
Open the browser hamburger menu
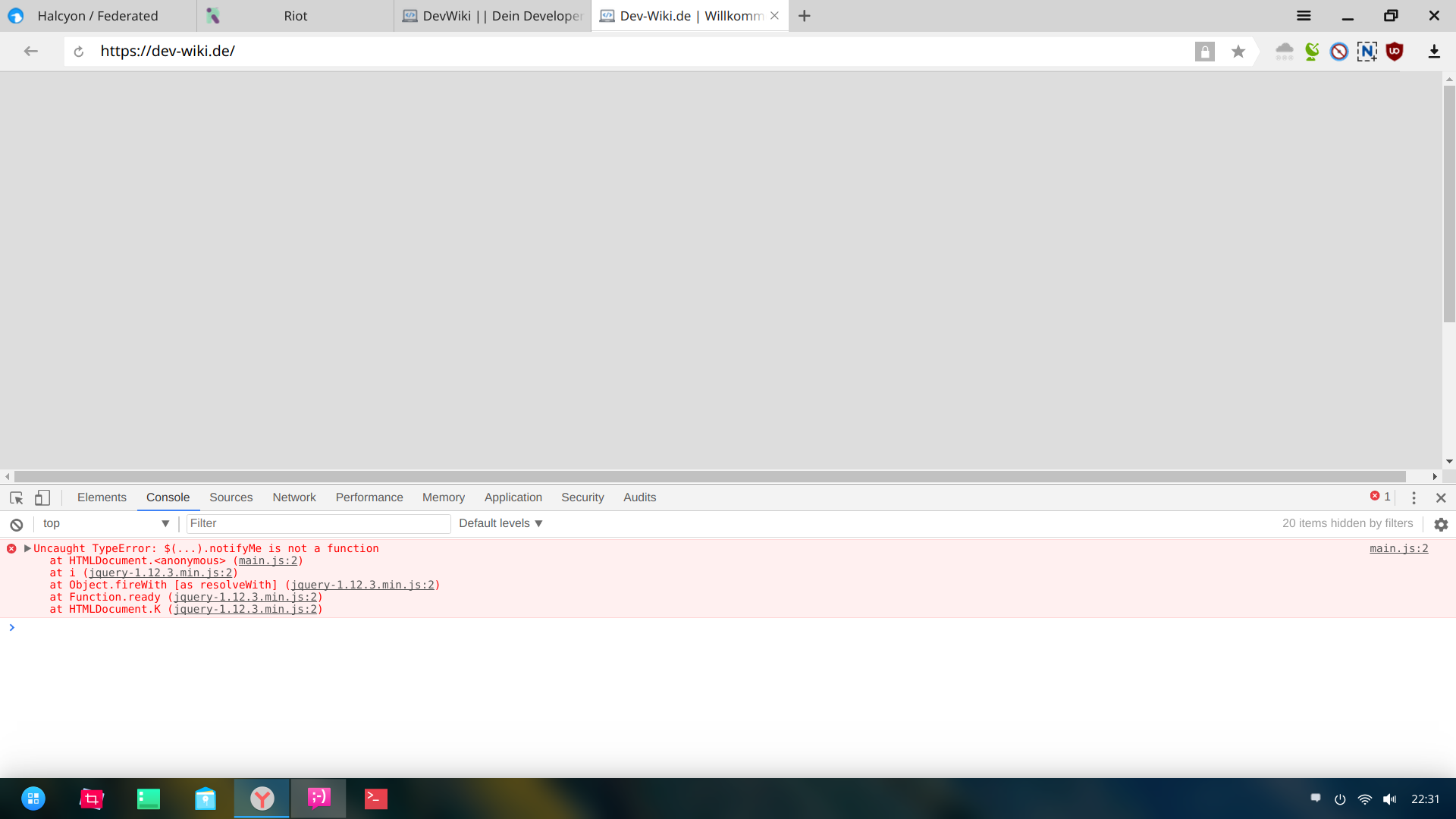click(1304, 16)
